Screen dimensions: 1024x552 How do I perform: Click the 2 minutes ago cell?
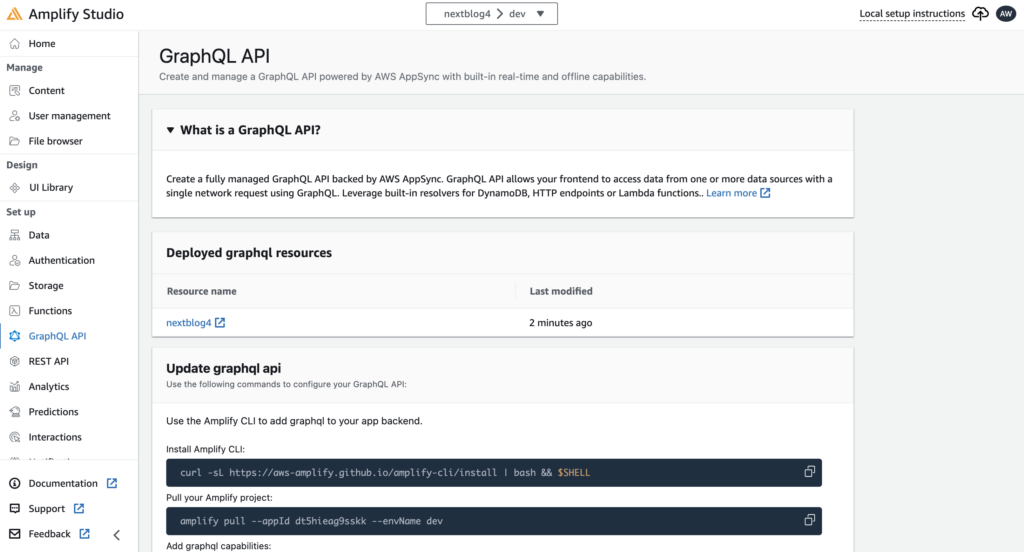point(560,323)
